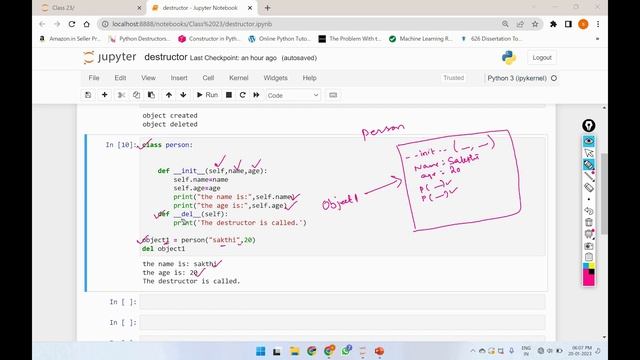
Task: Open the Cell menu
Action: [208, 78]
